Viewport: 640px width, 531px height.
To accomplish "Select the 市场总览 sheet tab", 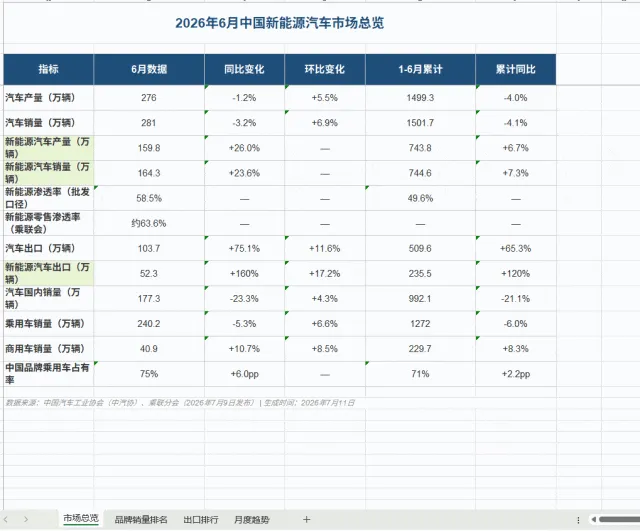I will (81, 518).
